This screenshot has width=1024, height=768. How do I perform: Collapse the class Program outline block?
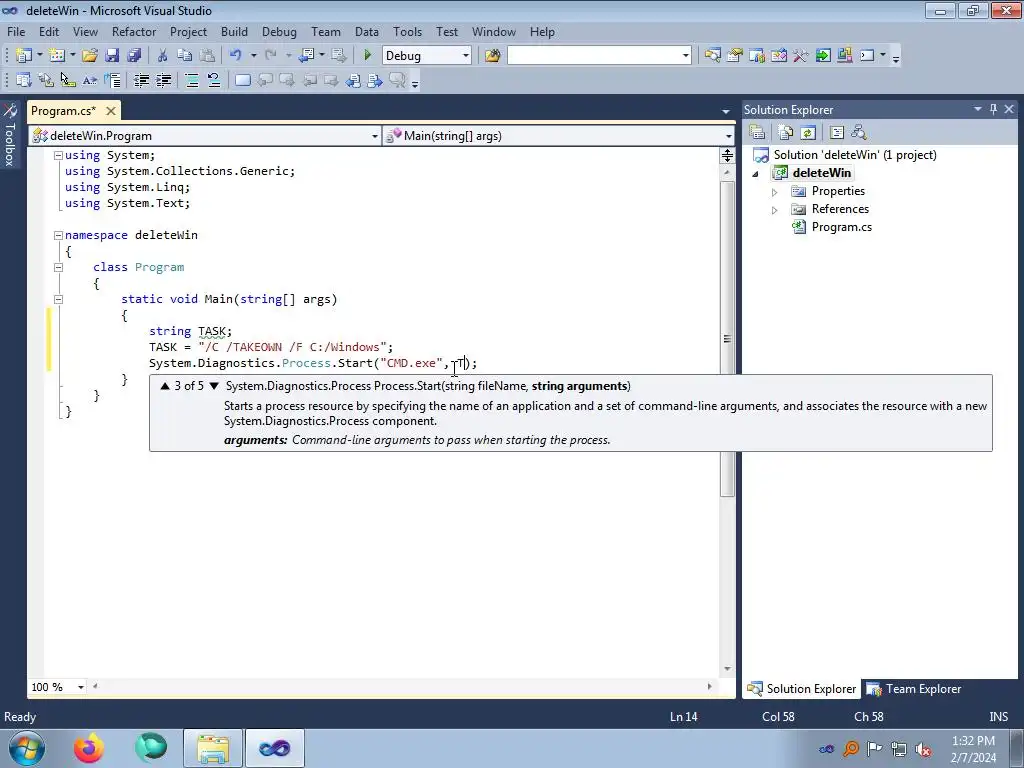point(58,267)
